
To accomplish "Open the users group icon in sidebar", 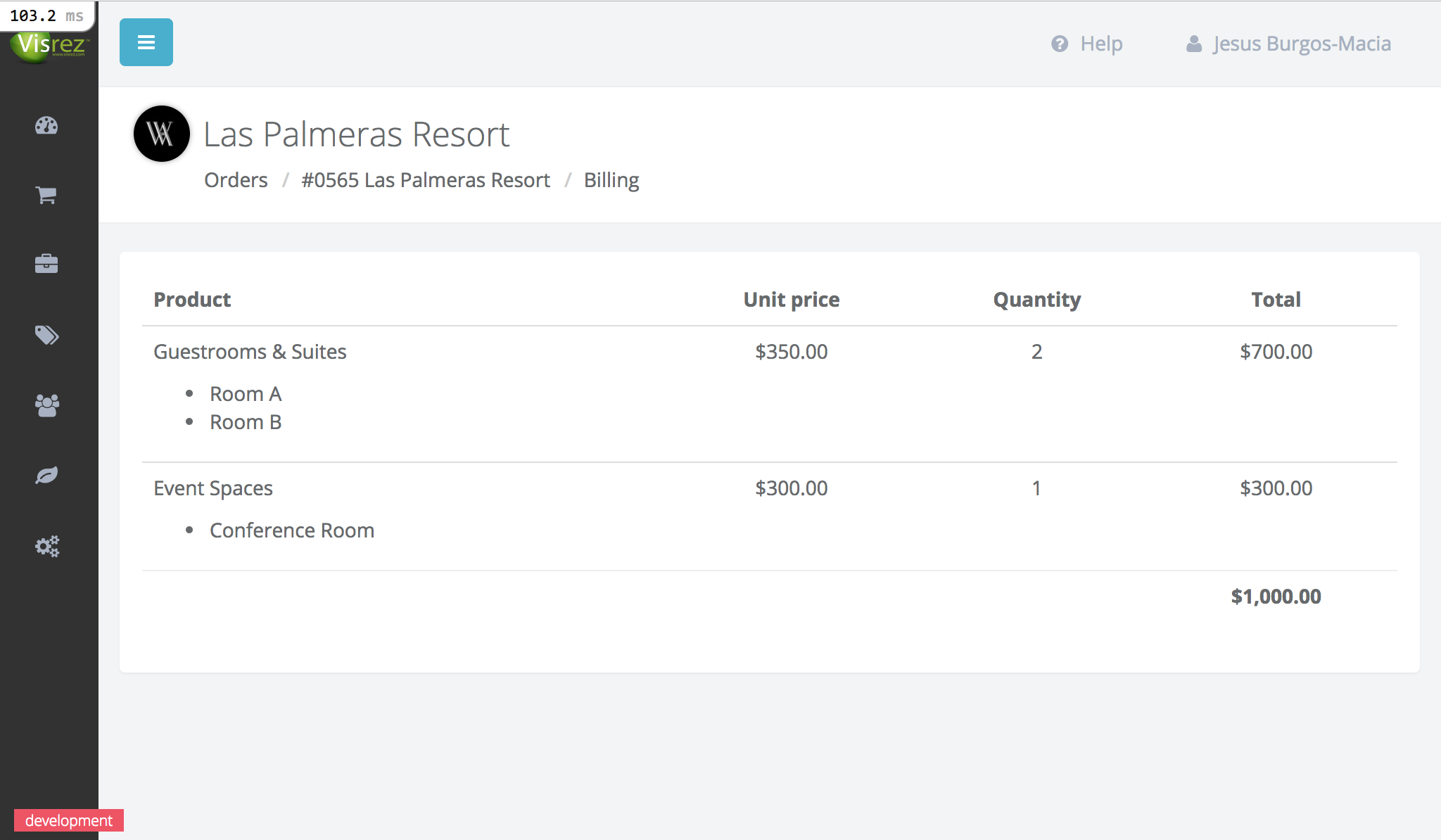I will [x=46, y=405].
